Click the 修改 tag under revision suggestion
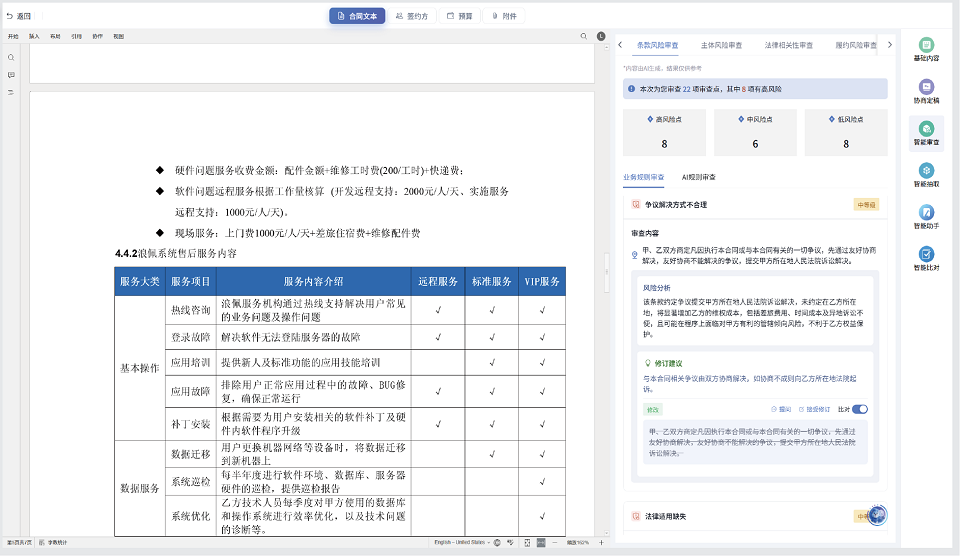This screenshot has width=960, height=557. pyautogui.click(x=653, y=410)
